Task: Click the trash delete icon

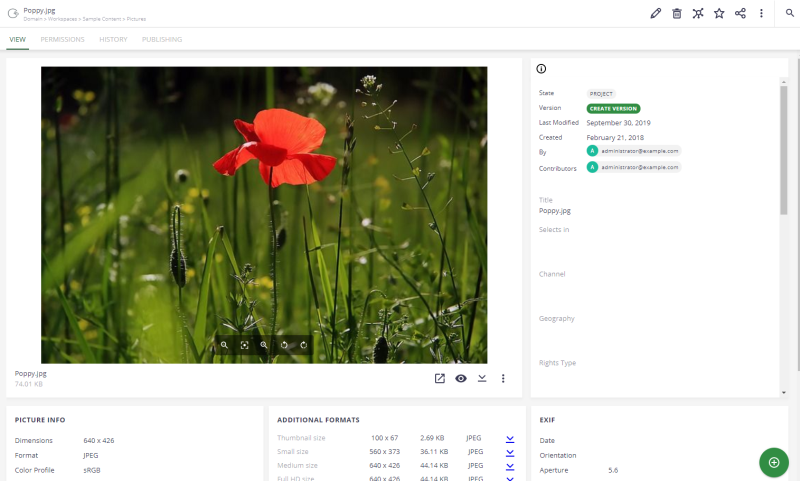Action: (x=677, y=13)
